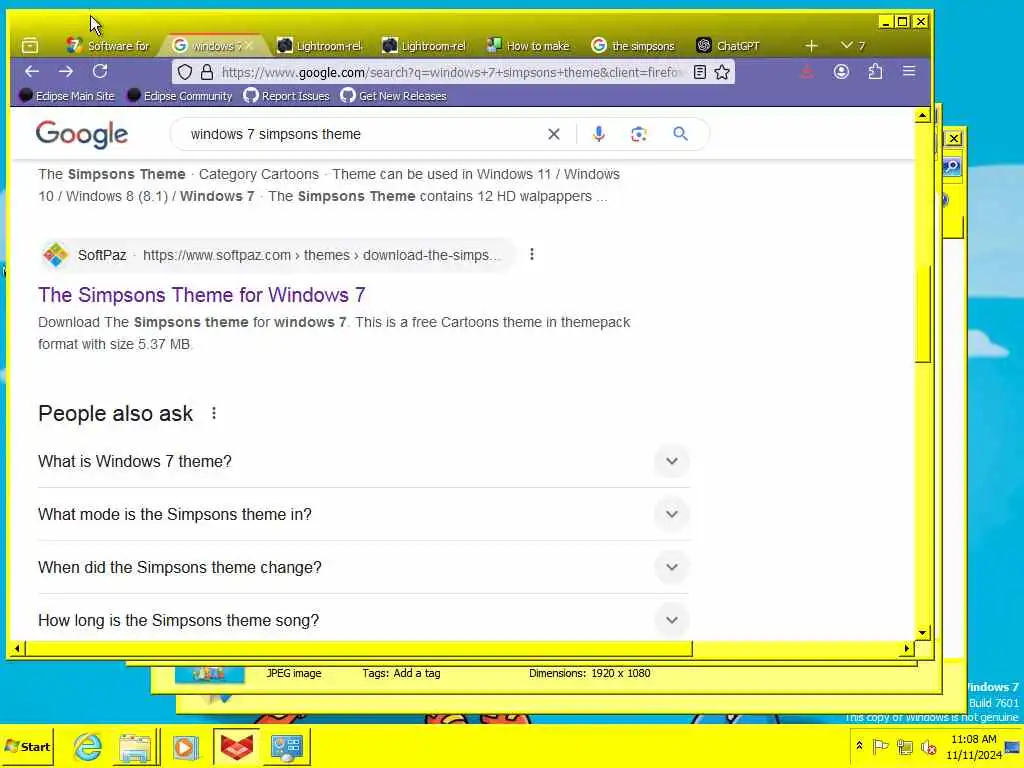Image resolution: width=1024 pixels, height=768 pixels.
Task: Clear the Google search box
Action: tap(554, 134)
